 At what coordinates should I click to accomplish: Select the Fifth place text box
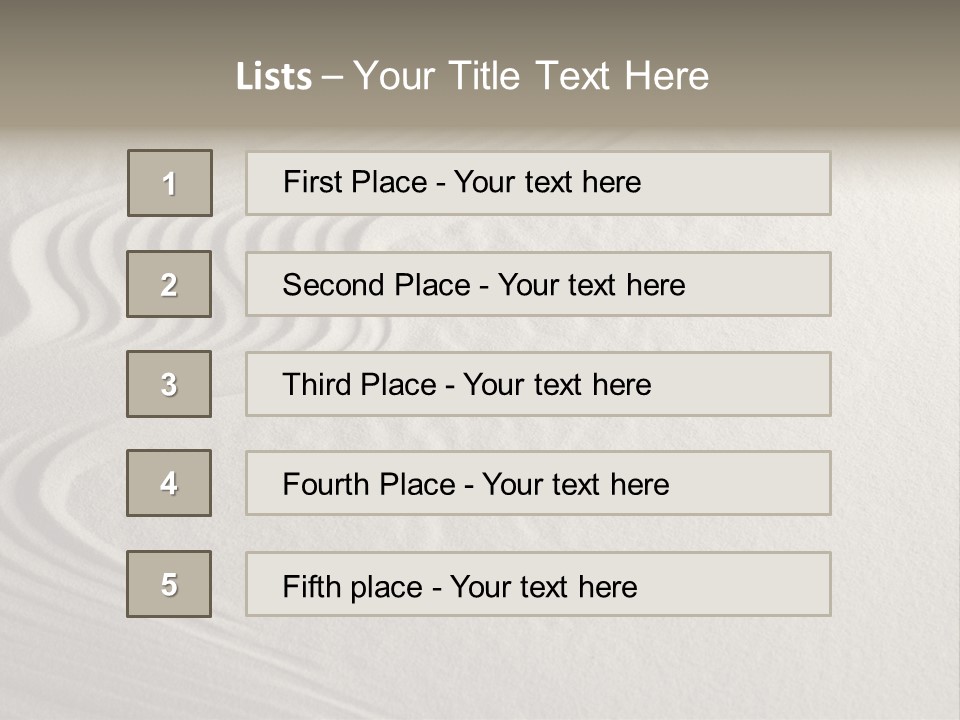pos(538,584)
